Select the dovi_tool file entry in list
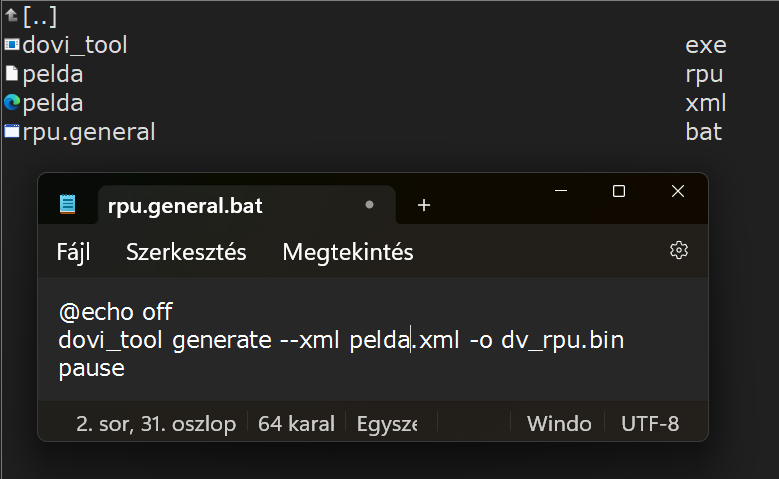The height and width of the screenshot is (479, 779). (x=75, y=45)
